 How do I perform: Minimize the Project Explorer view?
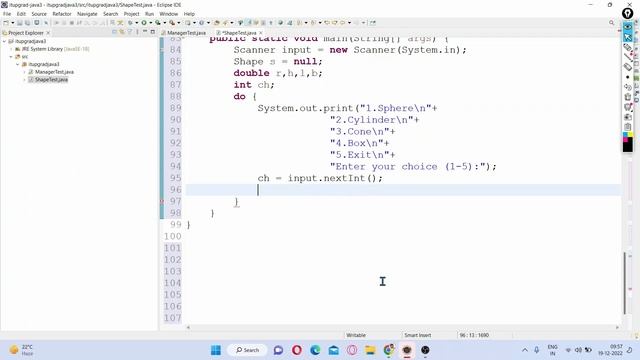(x=145, y=32)
